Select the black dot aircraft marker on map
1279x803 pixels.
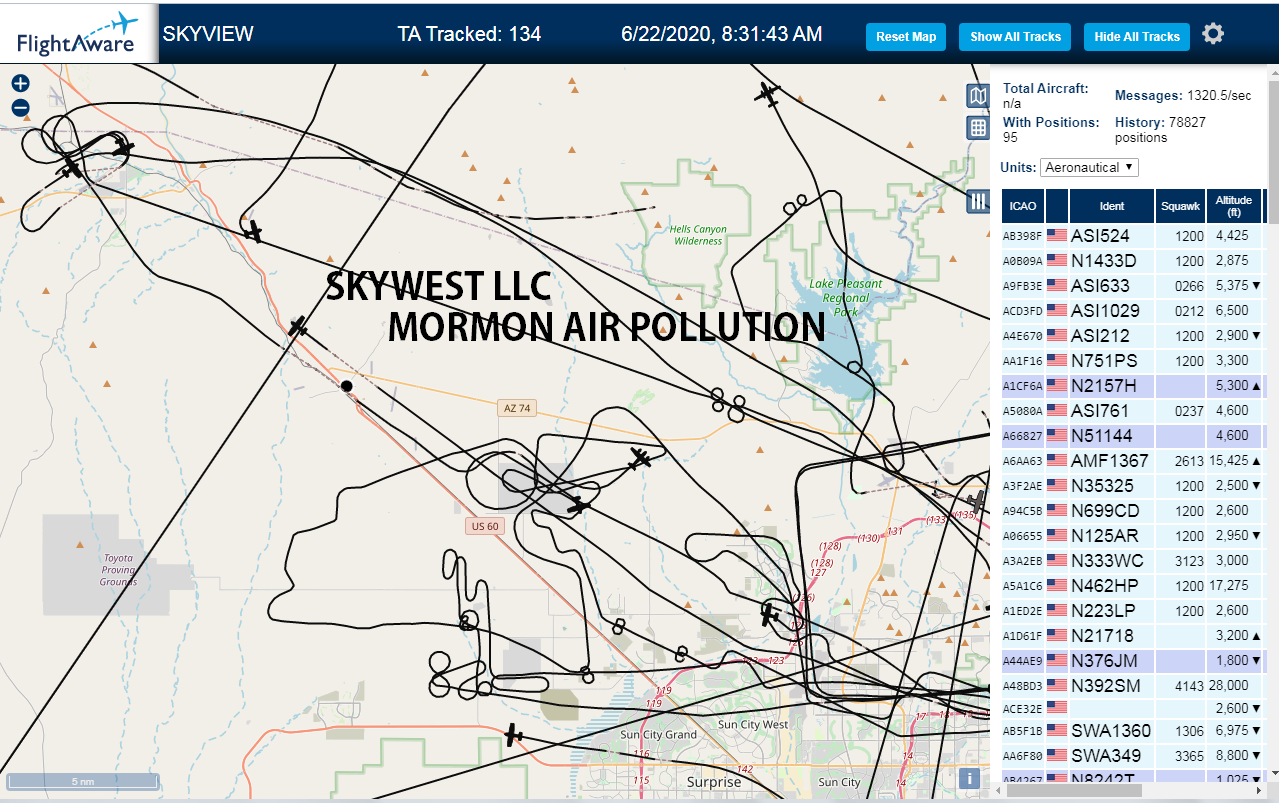point(347,385)
